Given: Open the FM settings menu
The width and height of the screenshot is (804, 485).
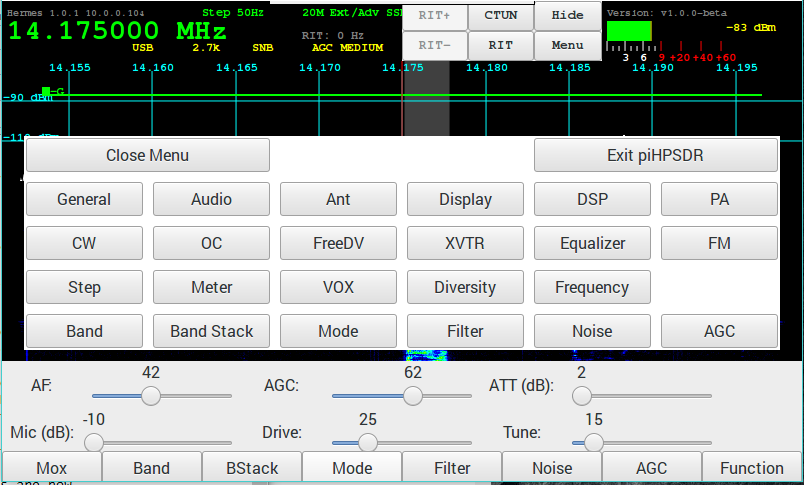Looking at the screenshot, I should pos(719,243).
